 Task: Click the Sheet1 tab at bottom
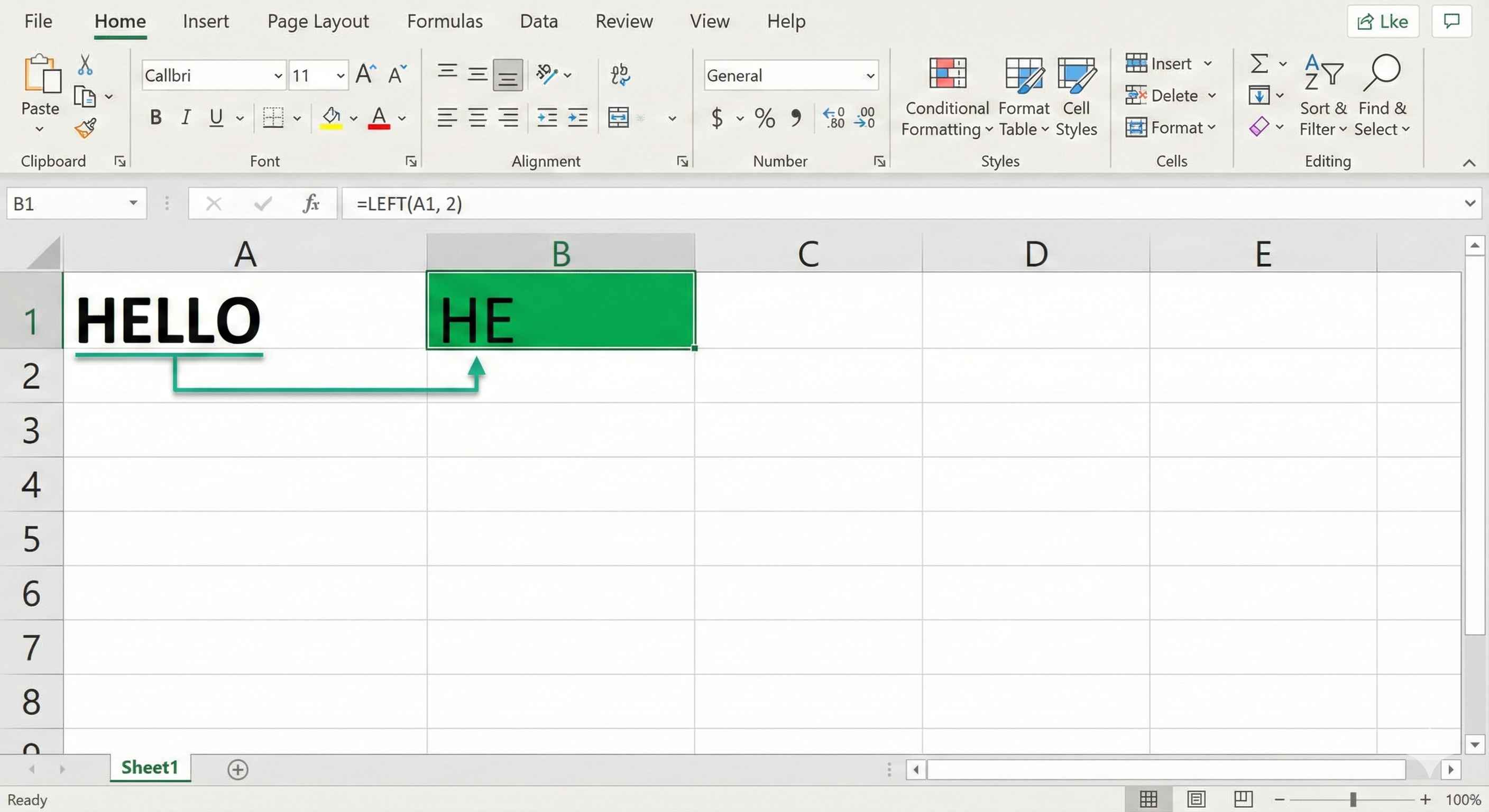point(149,767)
